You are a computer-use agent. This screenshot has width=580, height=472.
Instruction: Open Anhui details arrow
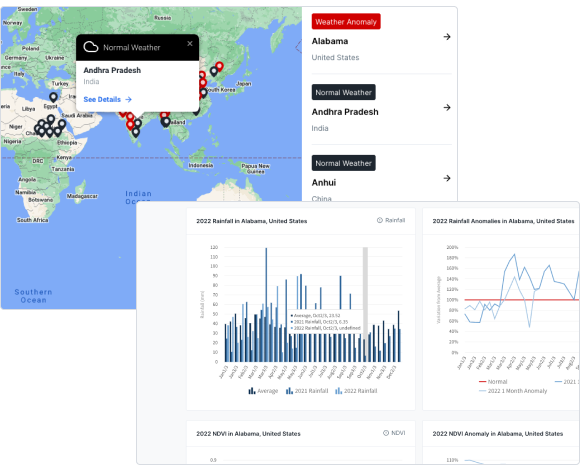[x=447, y=178]
